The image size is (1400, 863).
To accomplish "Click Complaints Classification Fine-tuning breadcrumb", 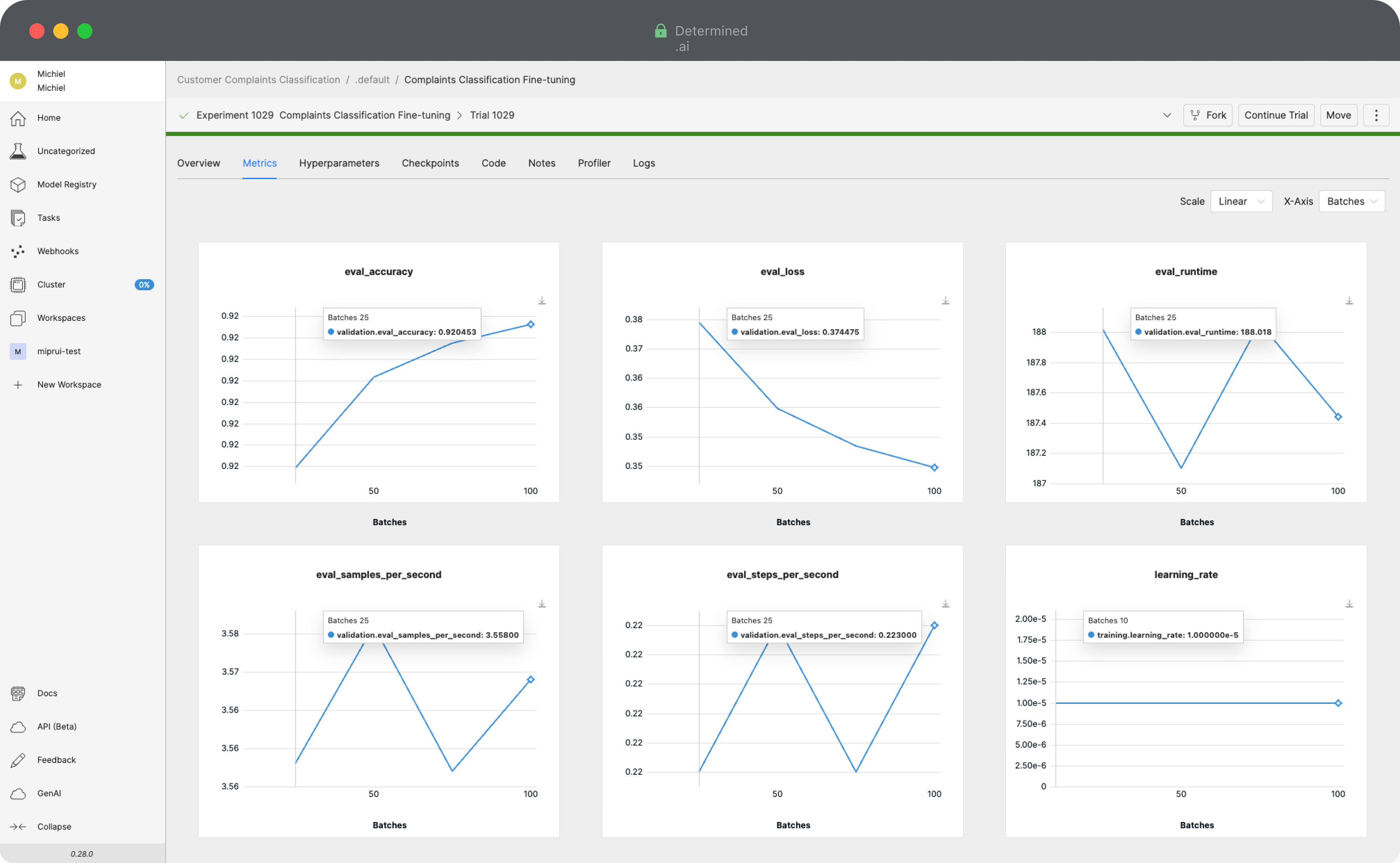I will point(490,80).
